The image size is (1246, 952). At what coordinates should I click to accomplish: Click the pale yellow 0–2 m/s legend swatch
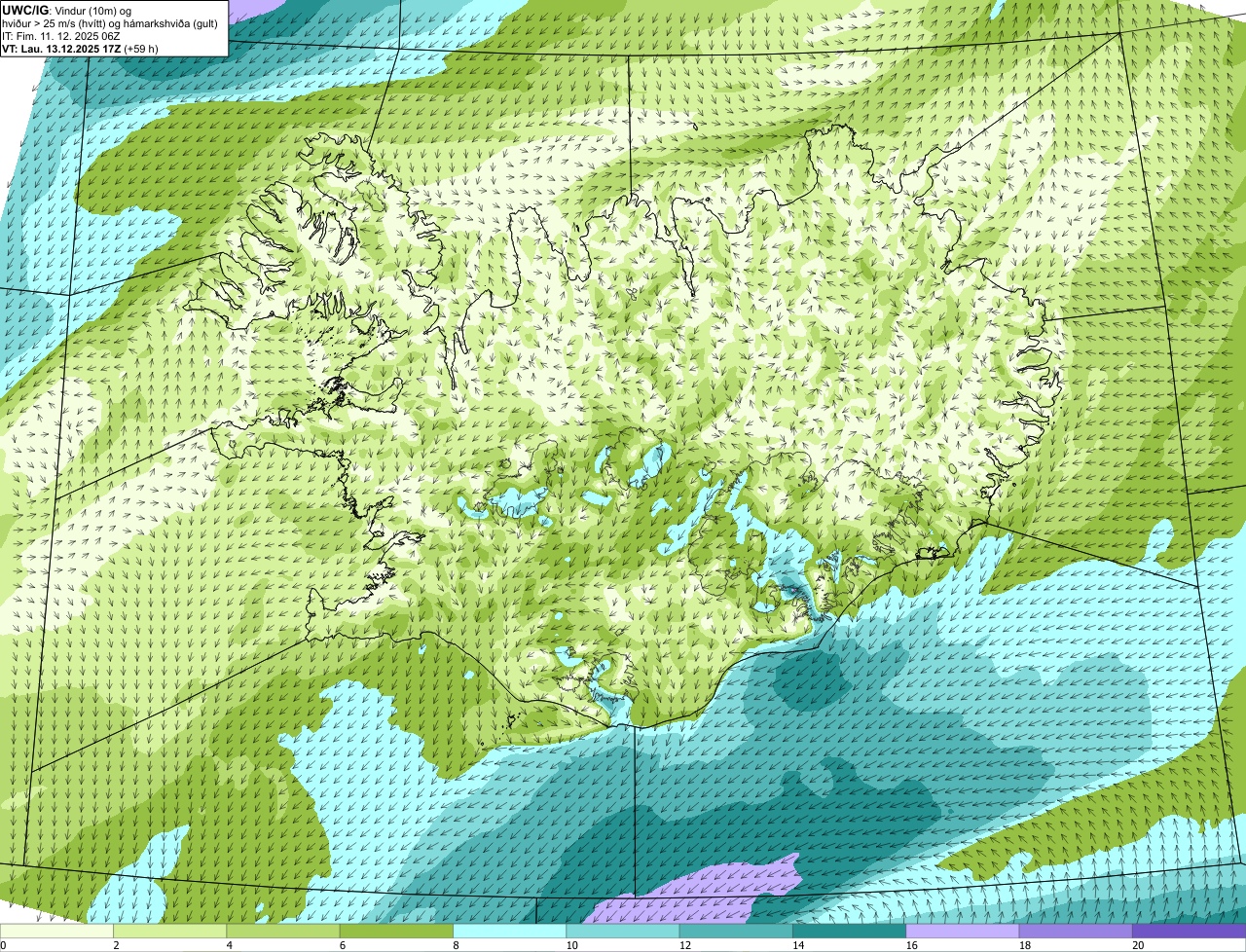point(56,931)
